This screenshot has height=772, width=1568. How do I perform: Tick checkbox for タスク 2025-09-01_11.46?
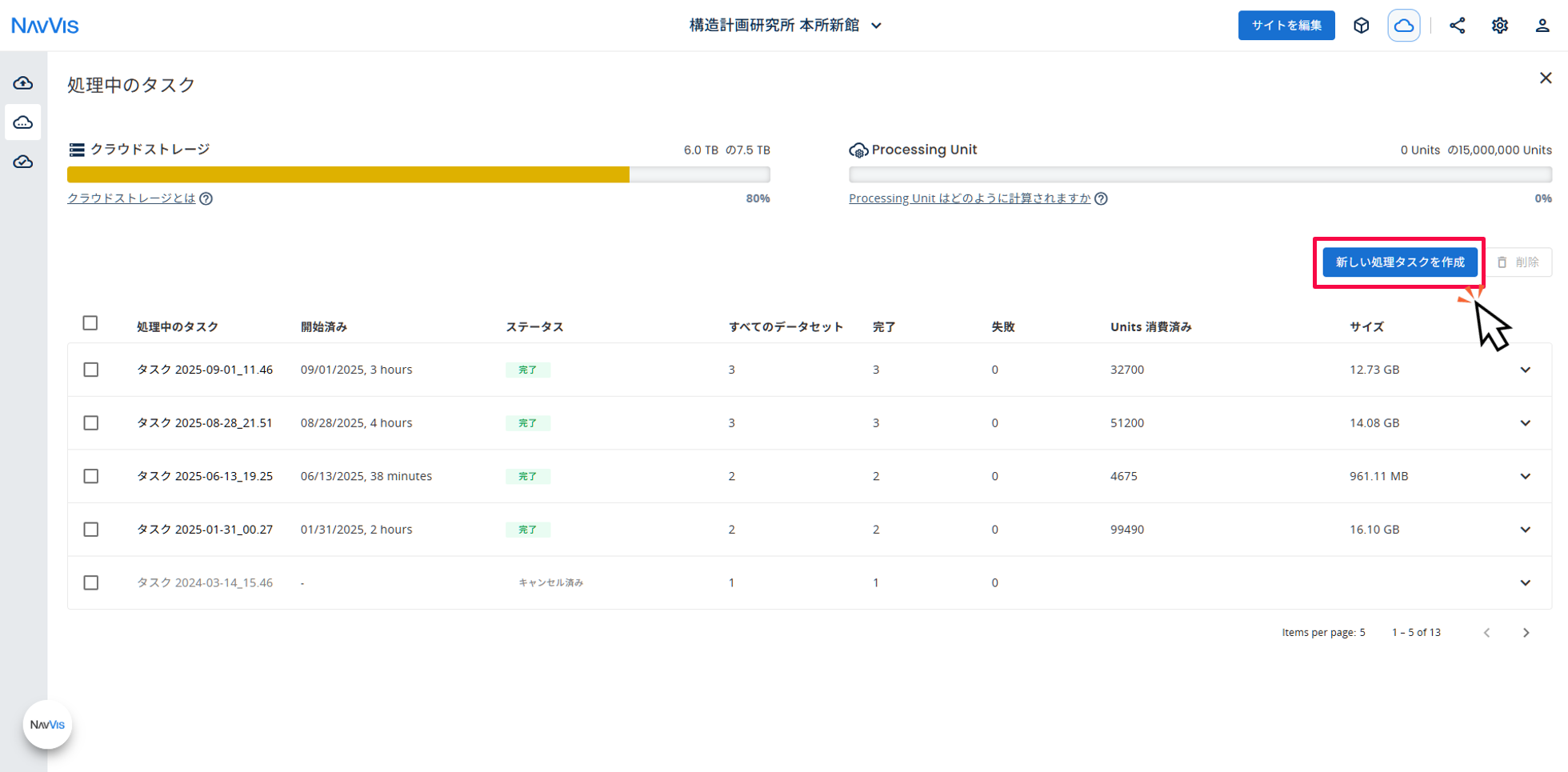coord(91,370)
